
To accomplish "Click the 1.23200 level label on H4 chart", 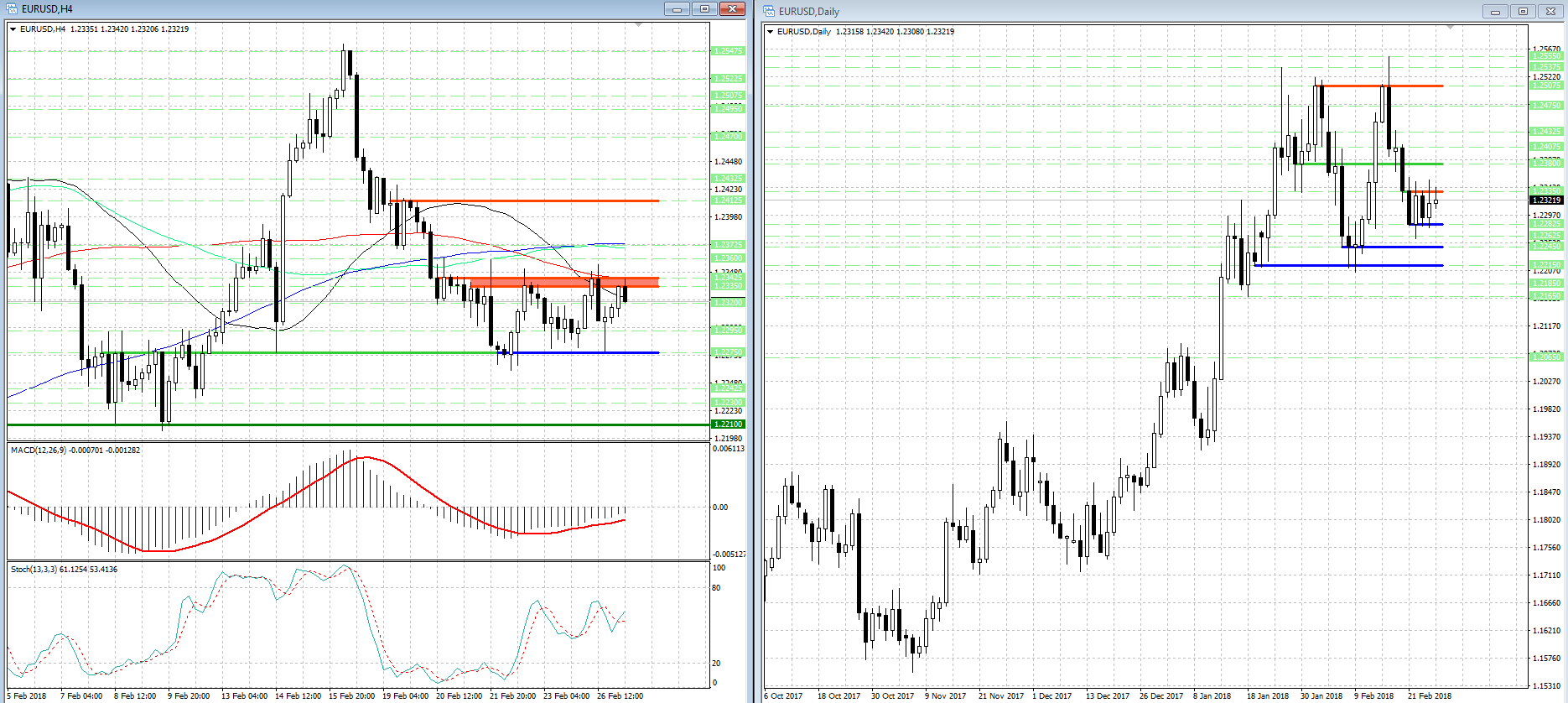I will click(728, 302).
